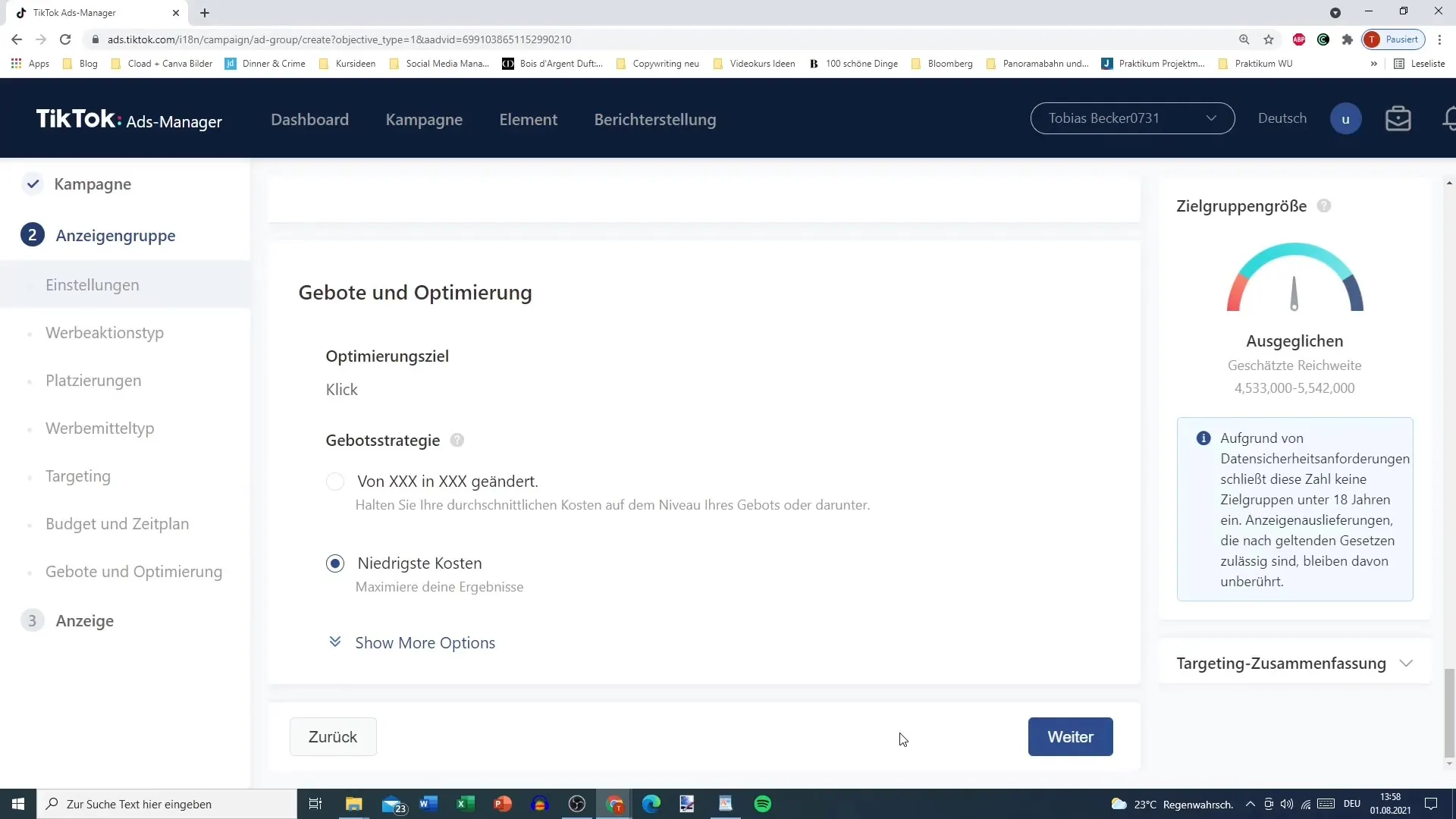Click the TikTok Ads-Manager home icon
The height and width of the screenshot is (819, 1456).
(x=128, y=119)
